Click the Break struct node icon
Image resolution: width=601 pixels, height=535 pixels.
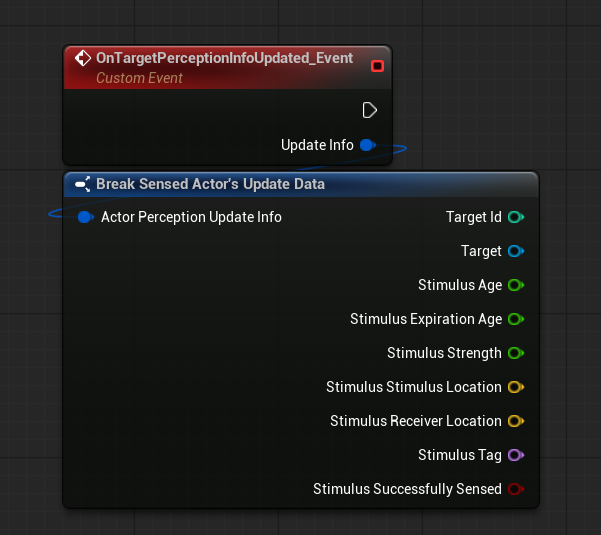click(82, 184)
